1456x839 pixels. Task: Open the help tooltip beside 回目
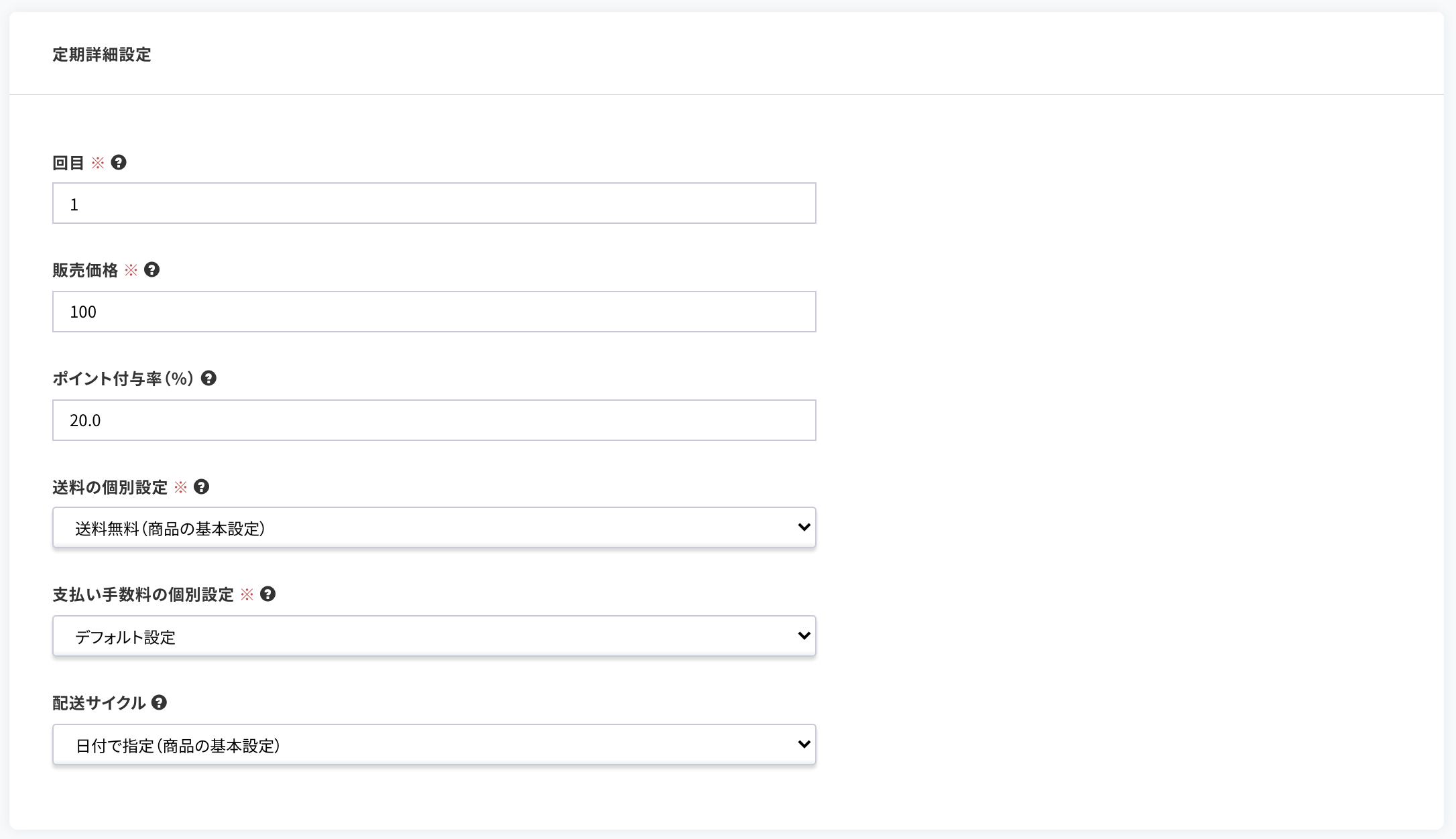(x=119, y=163)
